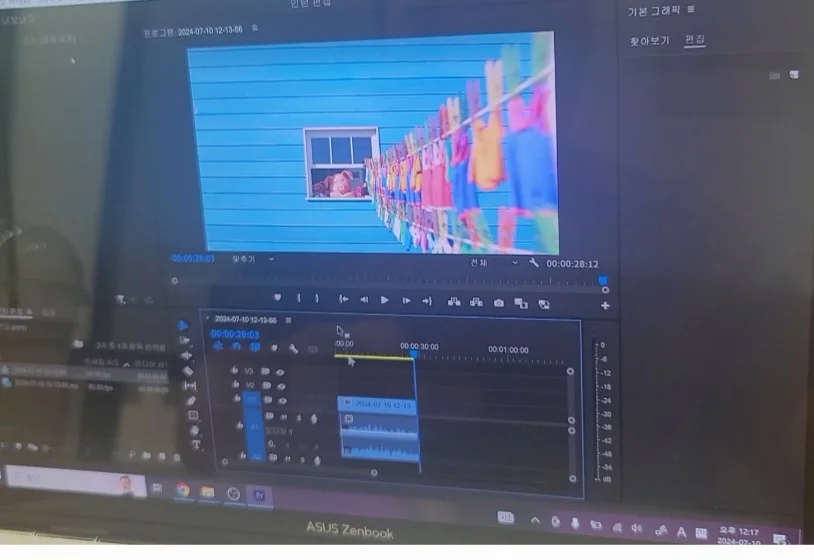The image size is (814, 560).
Task: Toggle V3 track output eye
Action: 280,372
